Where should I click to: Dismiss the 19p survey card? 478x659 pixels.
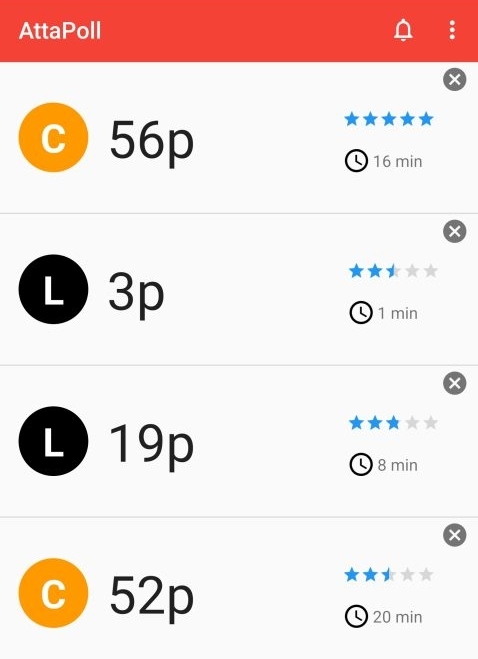pos(454,383)
